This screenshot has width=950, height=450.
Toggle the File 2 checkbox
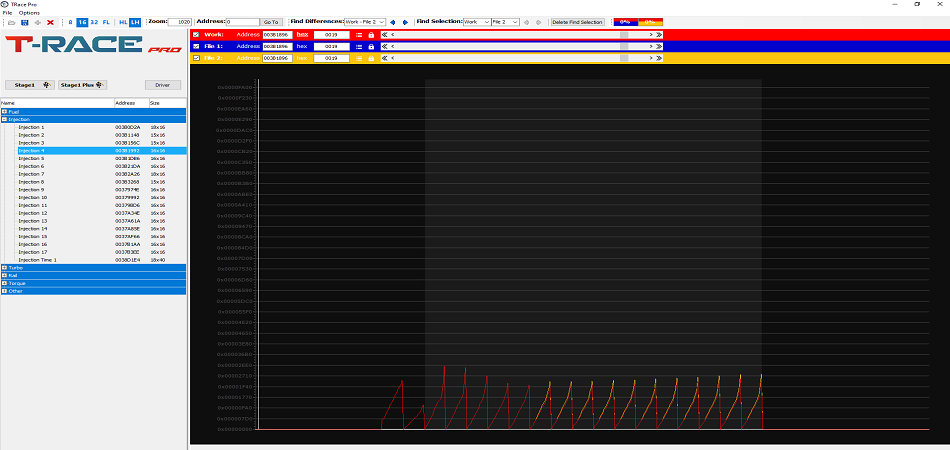(196, 58)
